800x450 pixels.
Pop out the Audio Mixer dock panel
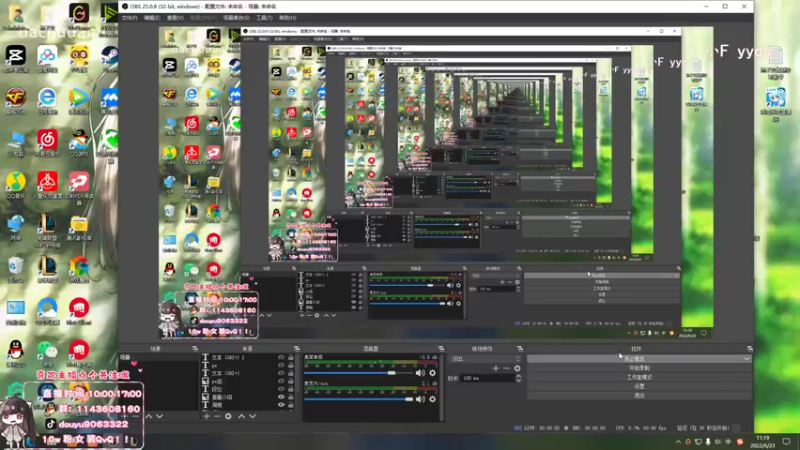(x=441, y=349)
